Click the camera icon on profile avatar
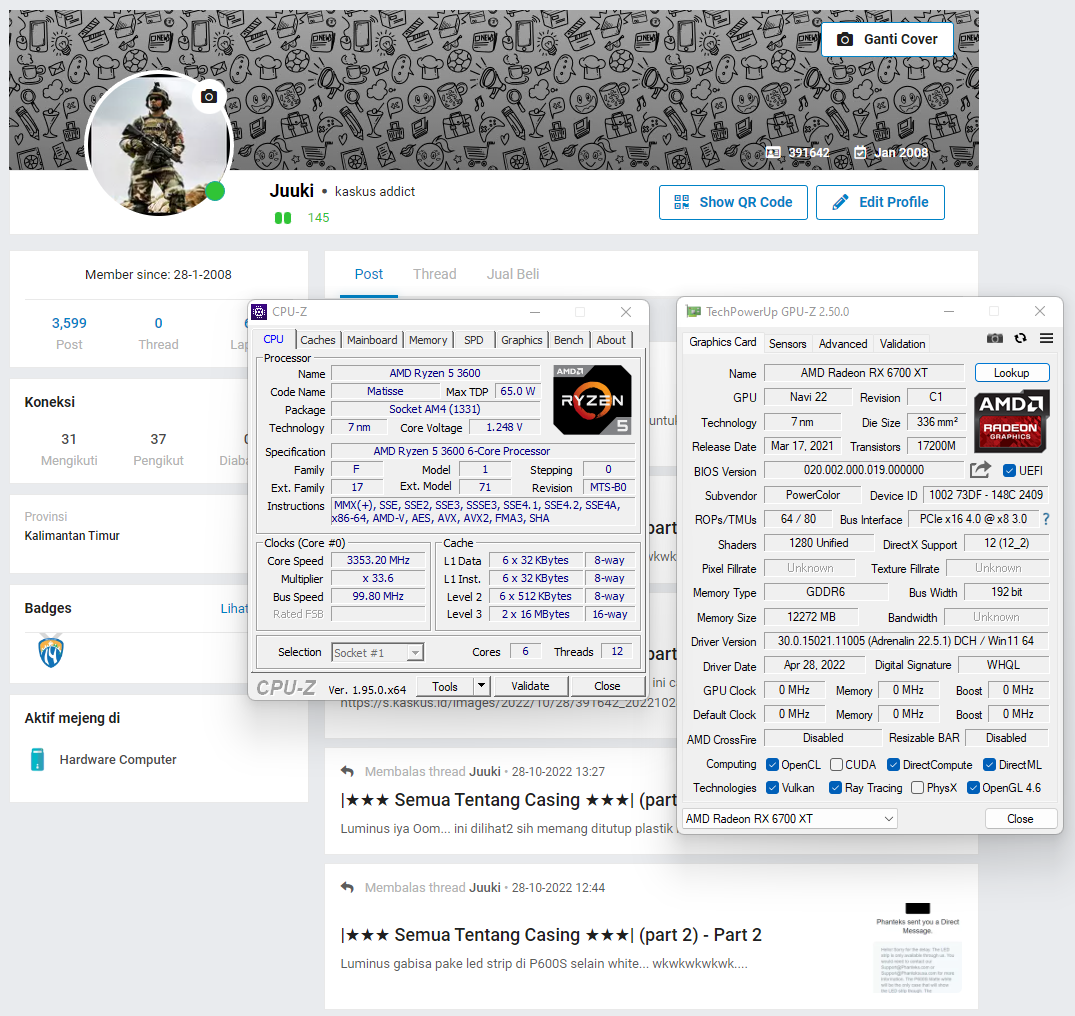The width and height of the screenshot is (1075, 1016). click(x=208, y=96)
